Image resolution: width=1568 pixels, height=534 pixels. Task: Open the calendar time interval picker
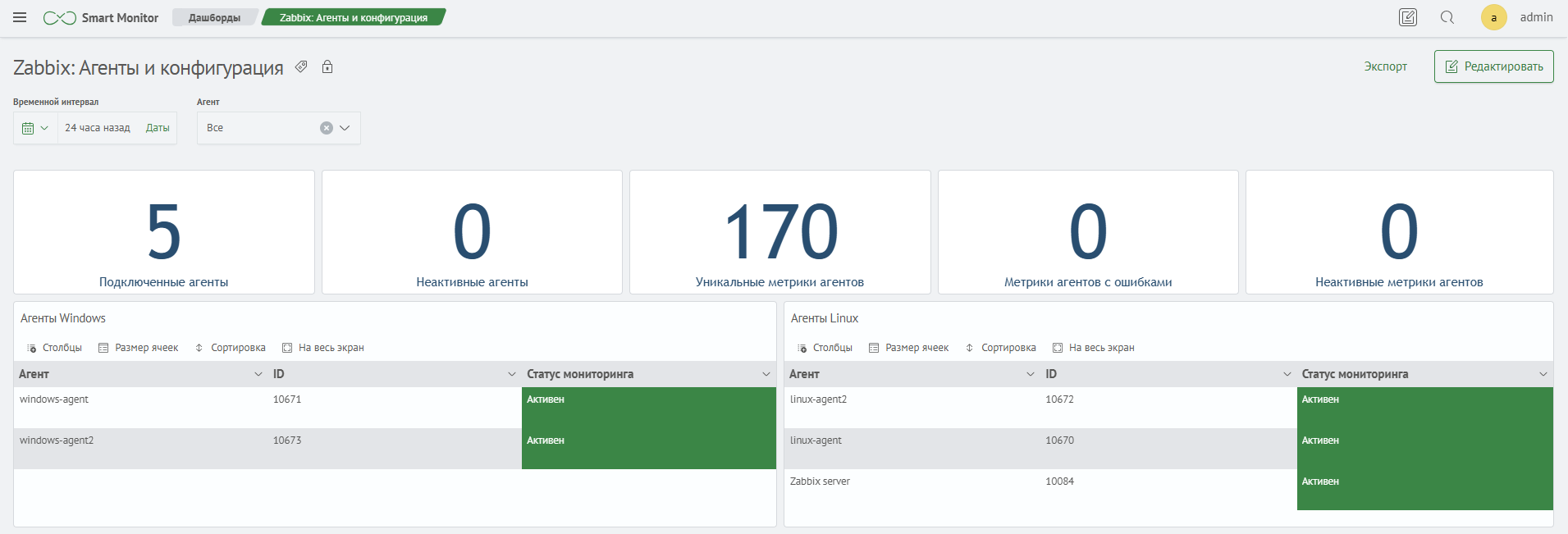[35, 128]
